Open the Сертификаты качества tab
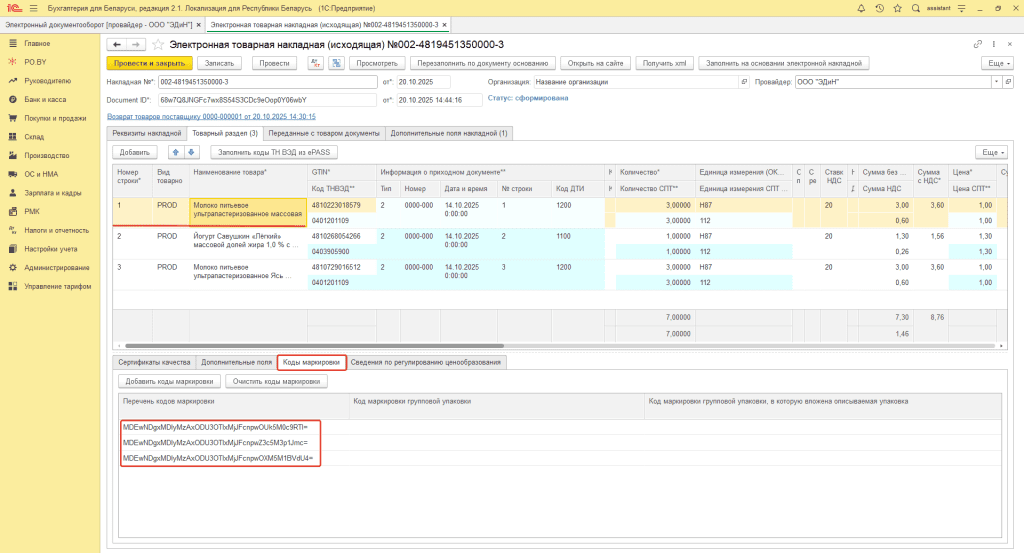 pyautogui.click(x=154, y=362)
